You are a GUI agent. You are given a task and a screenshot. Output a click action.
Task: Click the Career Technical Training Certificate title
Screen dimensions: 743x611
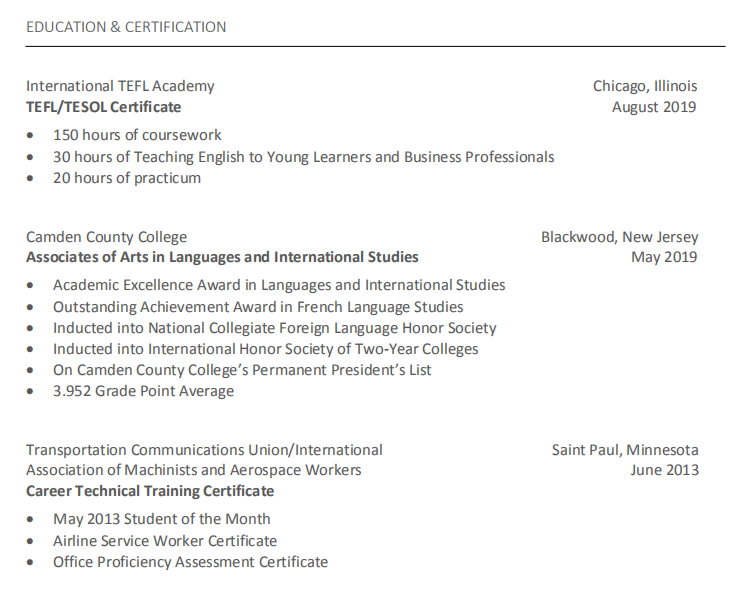150,491
